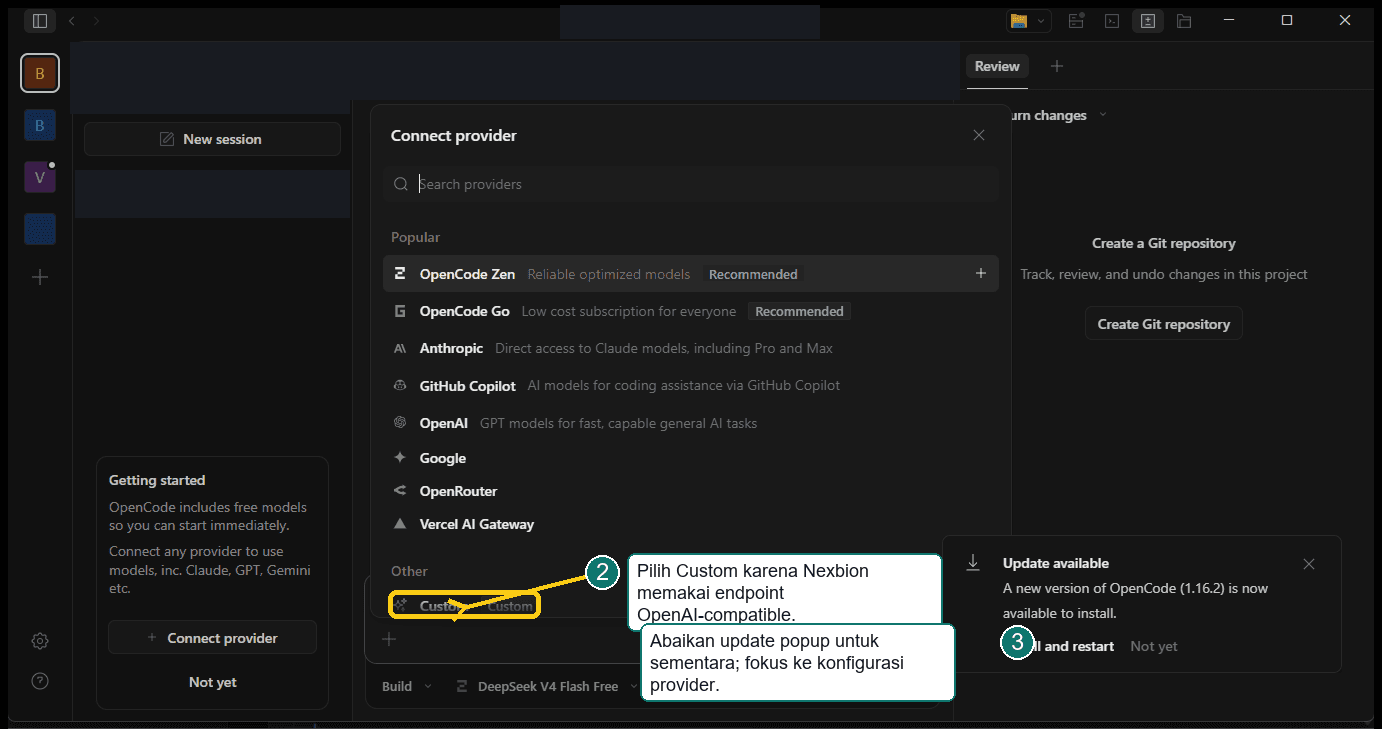This screenshot has width=1382, height=729.
Task: Add a new project with plus icon
Action: [40, 277]
